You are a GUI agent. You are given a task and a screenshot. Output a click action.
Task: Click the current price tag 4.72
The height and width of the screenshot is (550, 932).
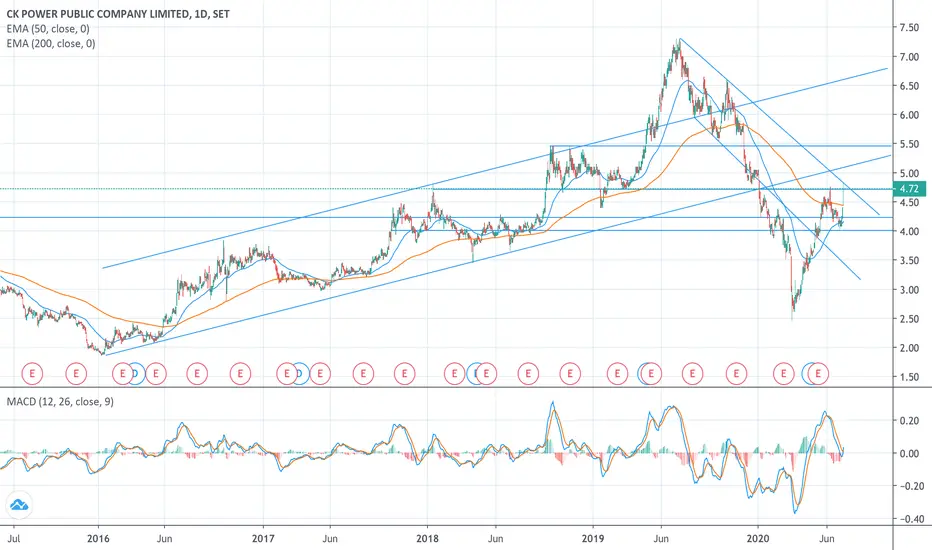point(909,189)
